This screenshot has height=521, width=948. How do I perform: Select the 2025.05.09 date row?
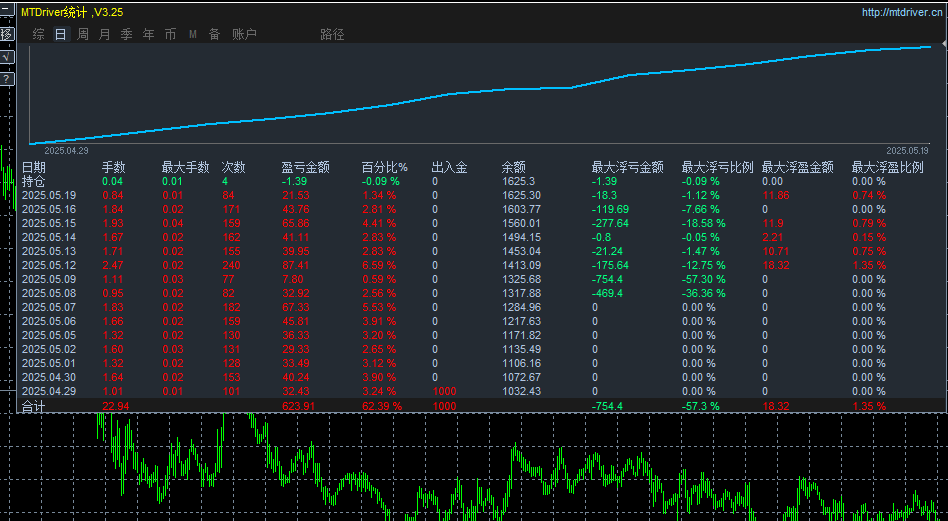pyautogui.click(x=49, y=279)
